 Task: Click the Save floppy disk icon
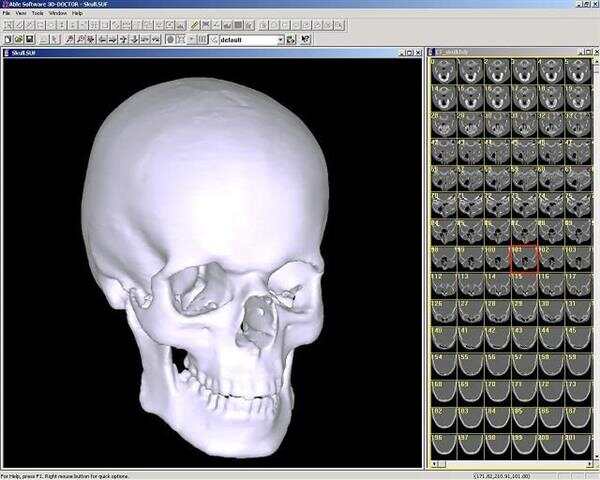29,40
